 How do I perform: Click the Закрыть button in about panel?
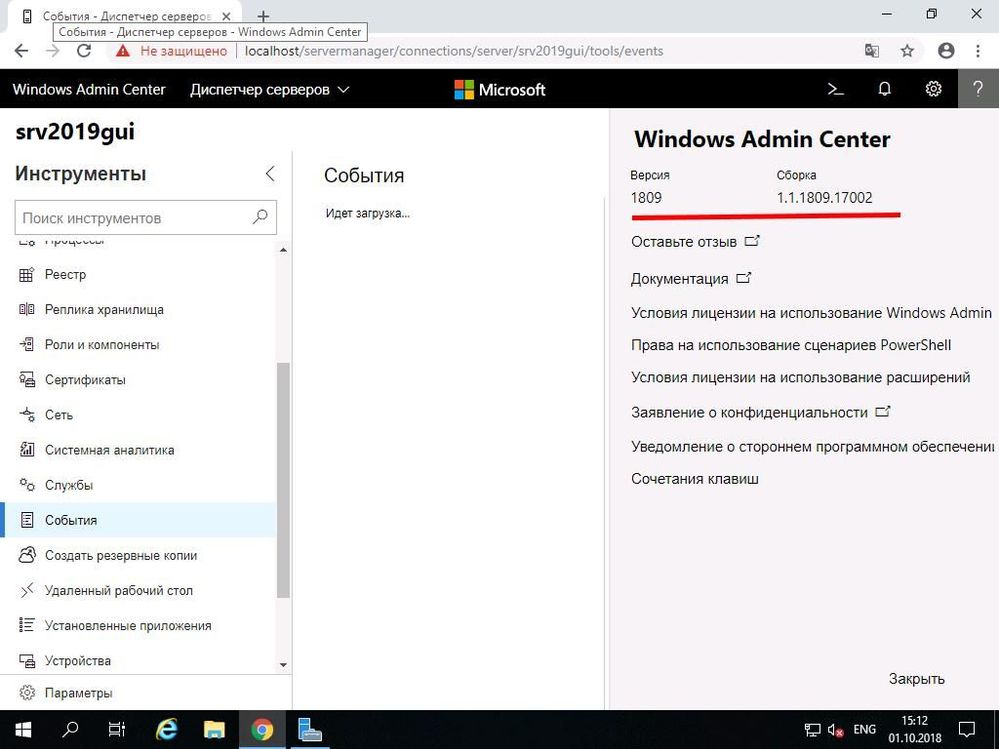916,679
